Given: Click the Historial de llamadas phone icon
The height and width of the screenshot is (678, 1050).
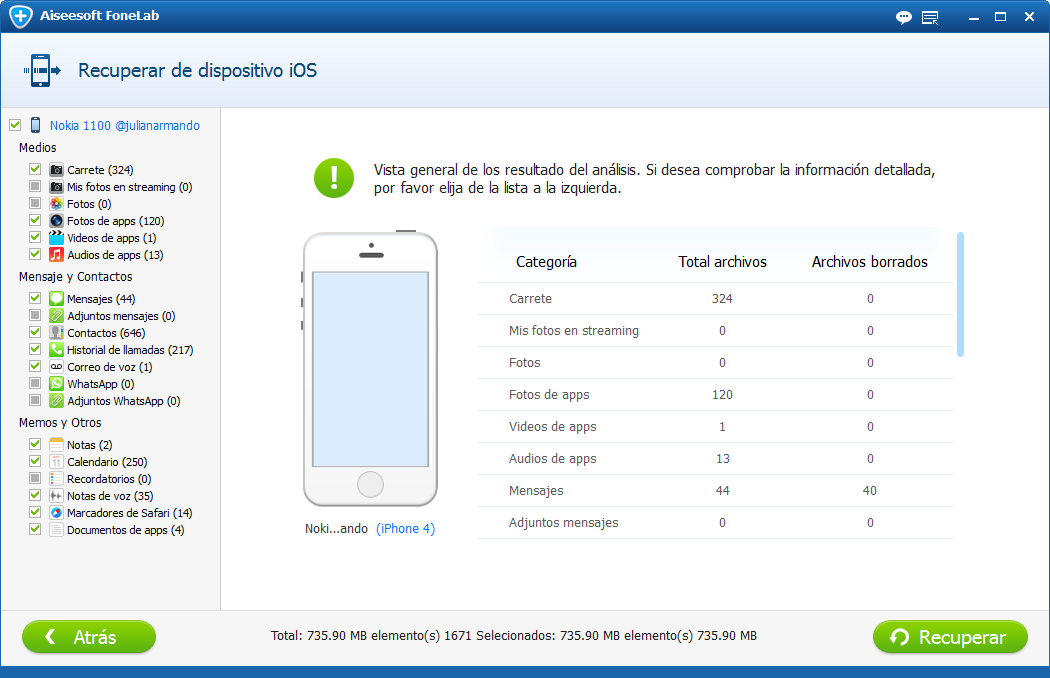Looking at the screenshot, I should pos(56,350).
